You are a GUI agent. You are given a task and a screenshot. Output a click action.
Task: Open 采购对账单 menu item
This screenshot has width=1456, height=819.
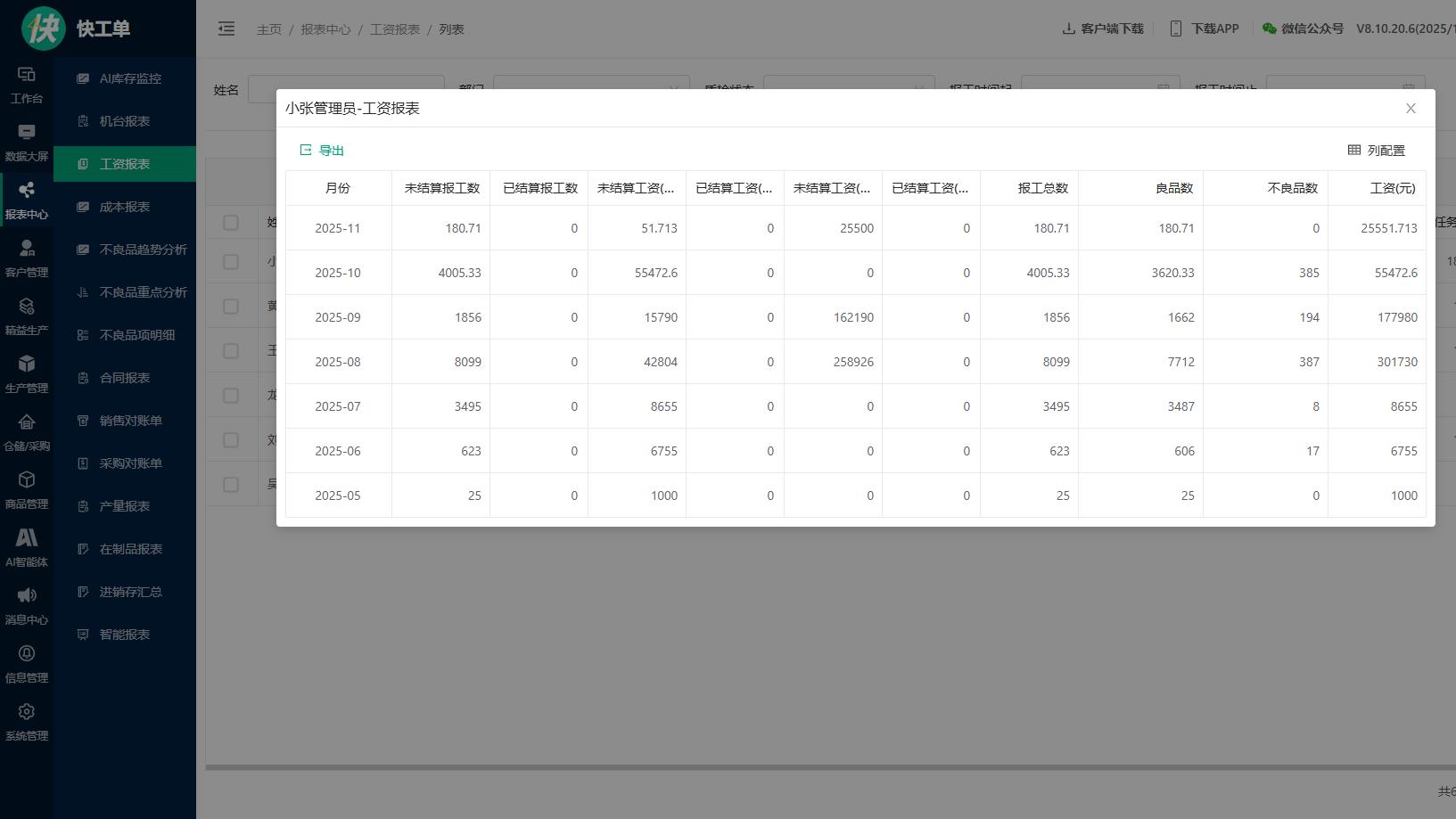click(125, 463)
